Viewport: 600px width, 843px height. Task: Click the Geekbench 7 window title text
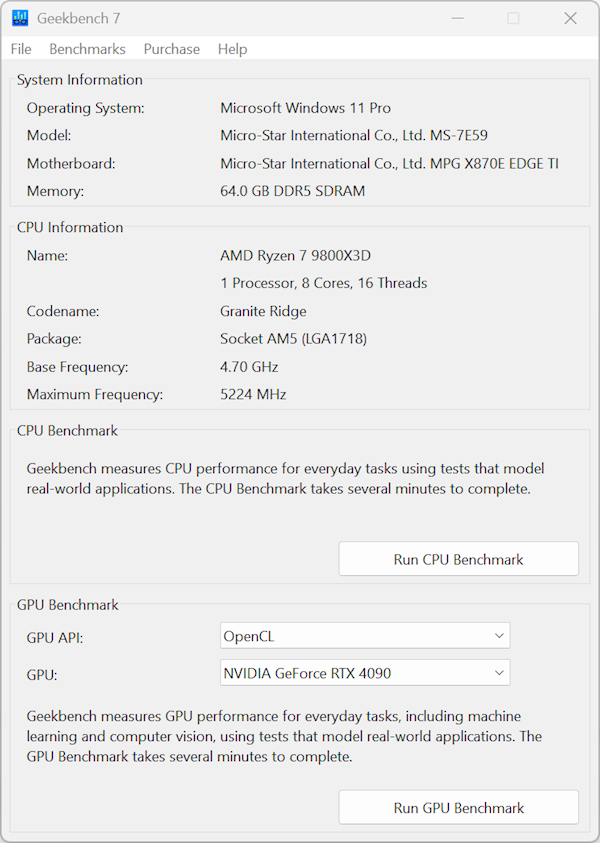[x=78, y=18]
